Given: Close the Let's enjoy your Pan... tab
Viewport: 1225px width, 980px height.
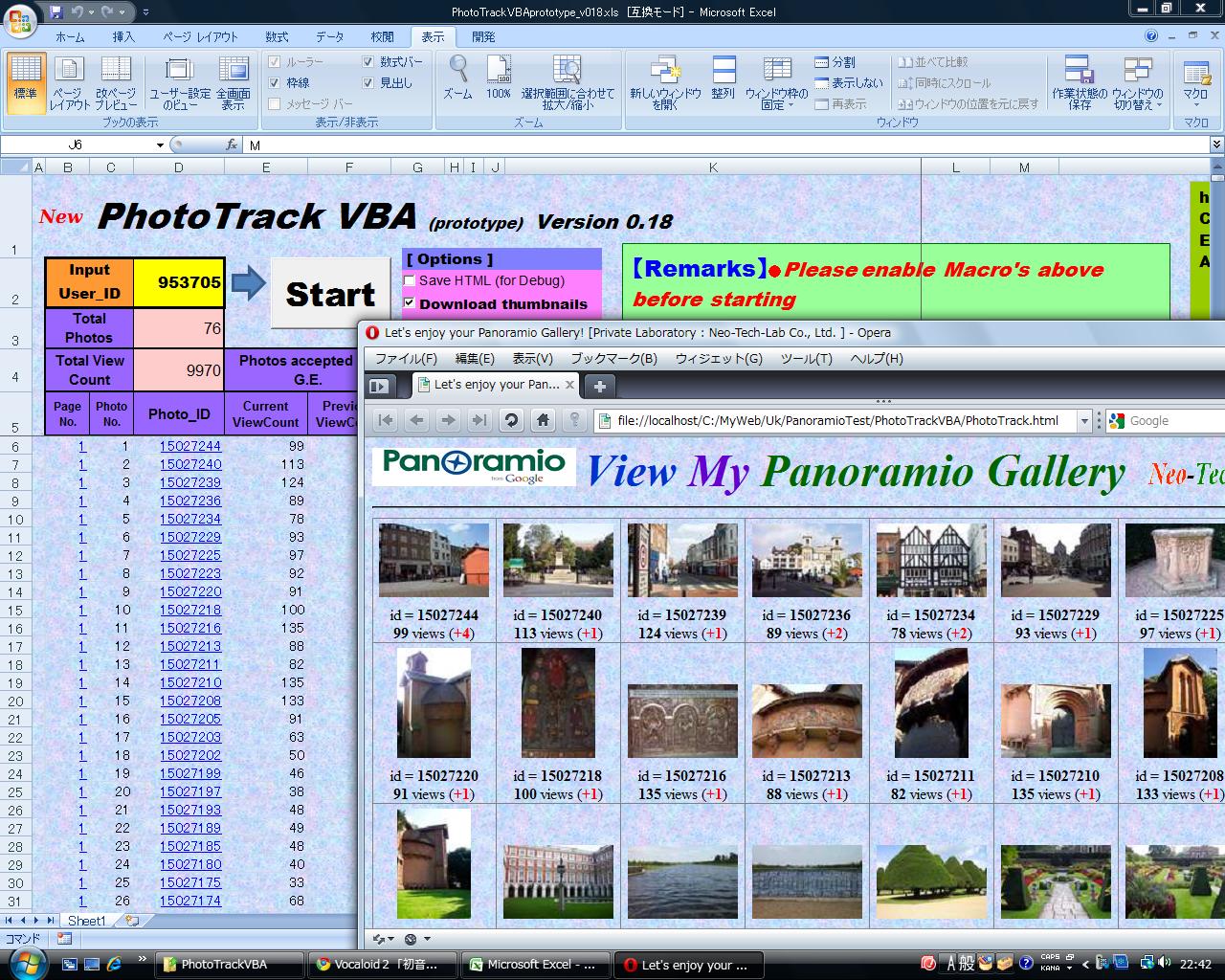Looking at the screenshot, I should (569, 385).
